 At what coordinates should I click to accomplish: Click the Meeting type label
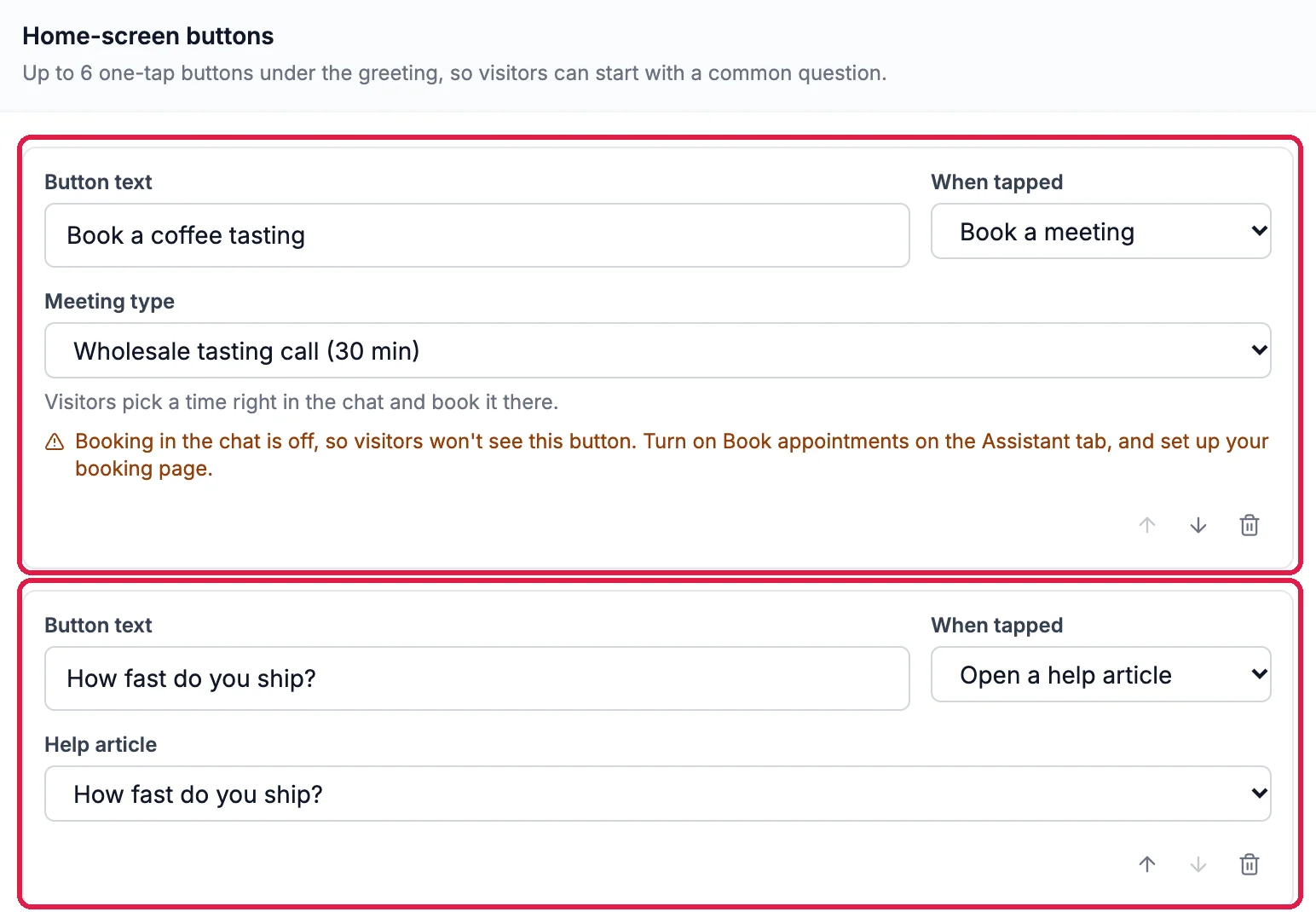point(110,302)
